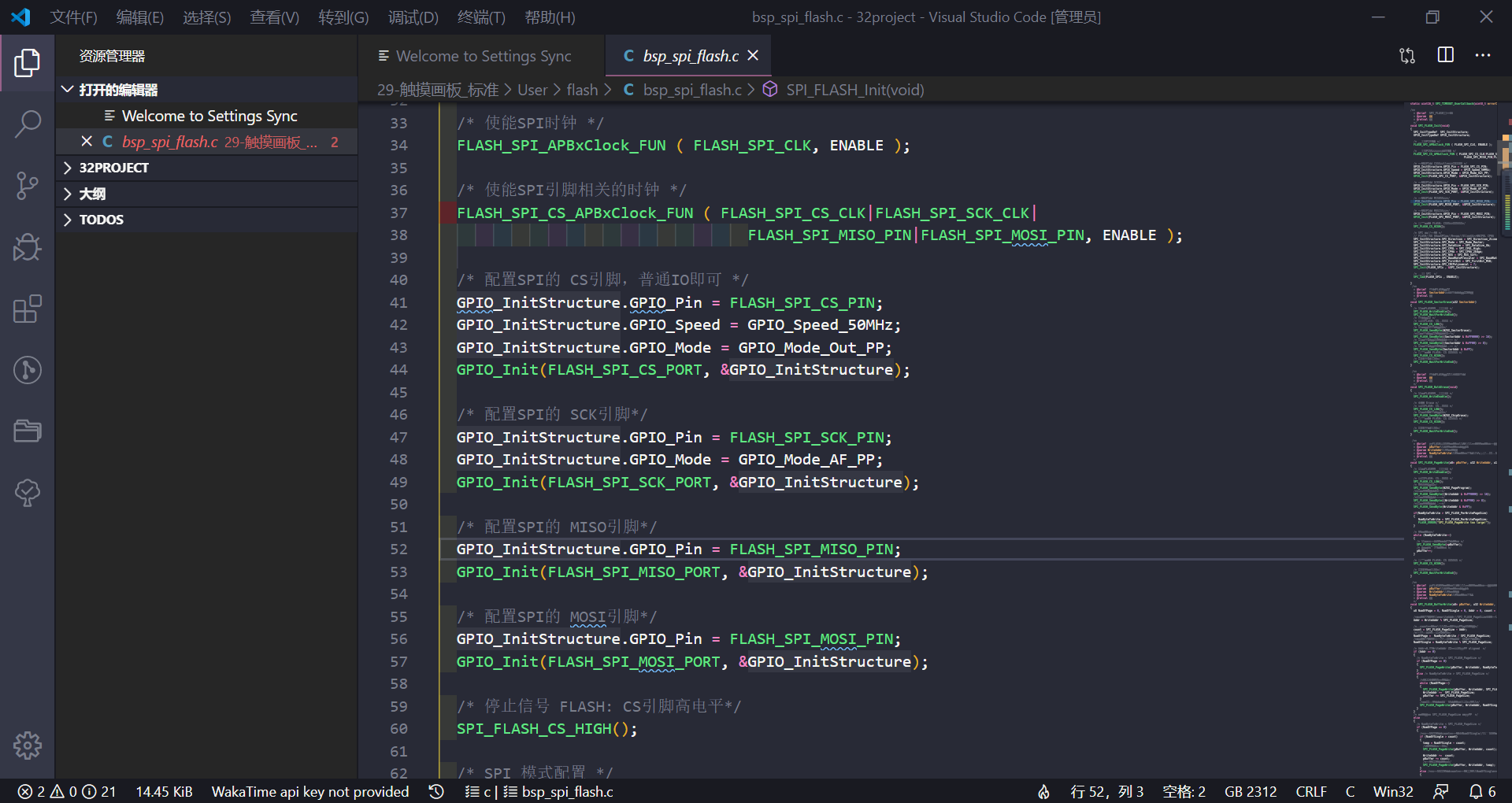Viewport: 1512px width, 803px height.
Task: Click the 29-触摸画板_标准 breadcrumb
Action: click(438, 90)
